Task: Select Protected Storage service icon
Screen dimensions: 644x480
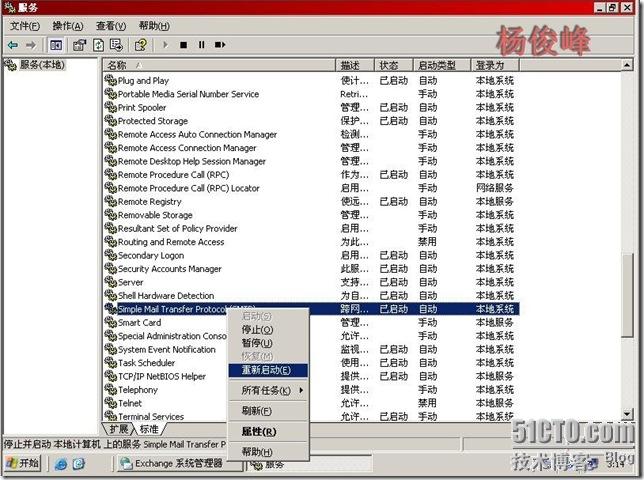Action: tap(110, 120)
